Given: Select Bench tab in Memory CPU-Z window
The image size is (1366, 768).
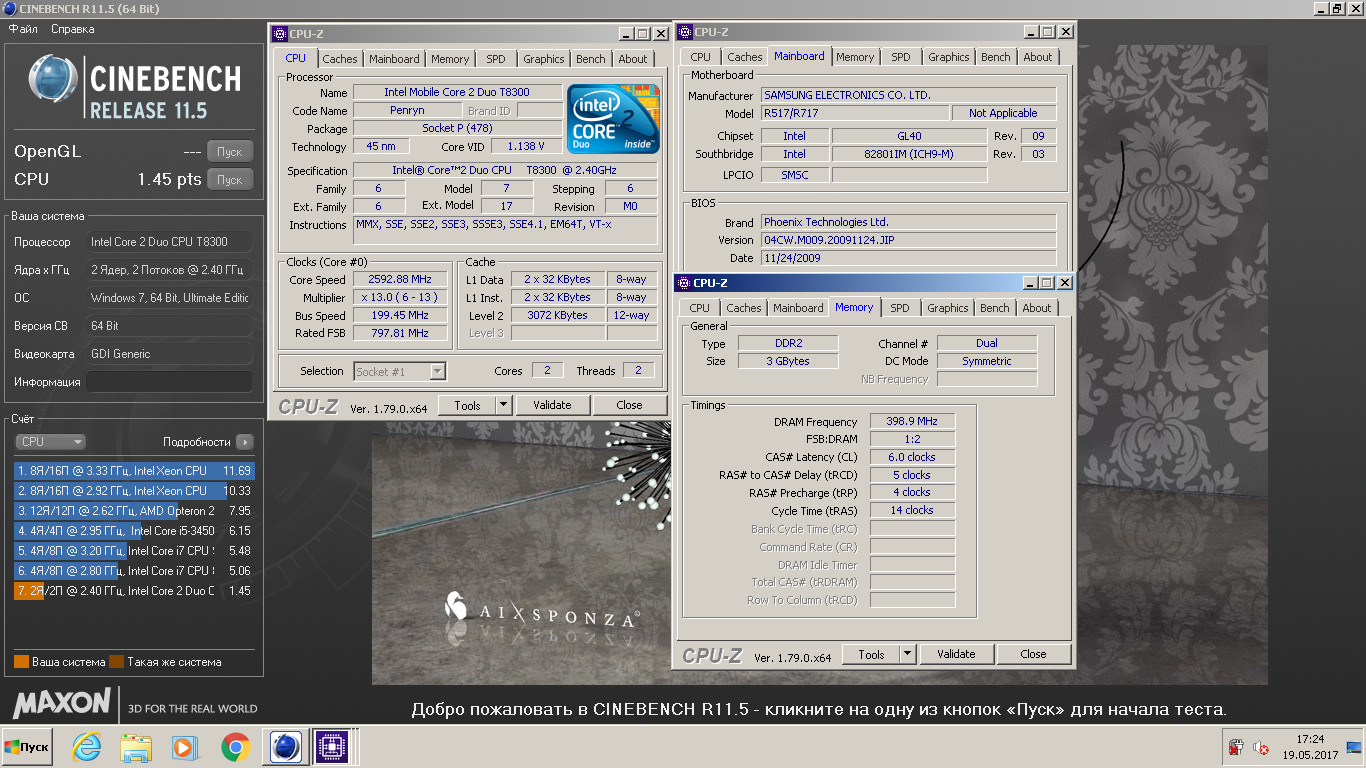Looking at the screenshot, I should click(995, 308).
